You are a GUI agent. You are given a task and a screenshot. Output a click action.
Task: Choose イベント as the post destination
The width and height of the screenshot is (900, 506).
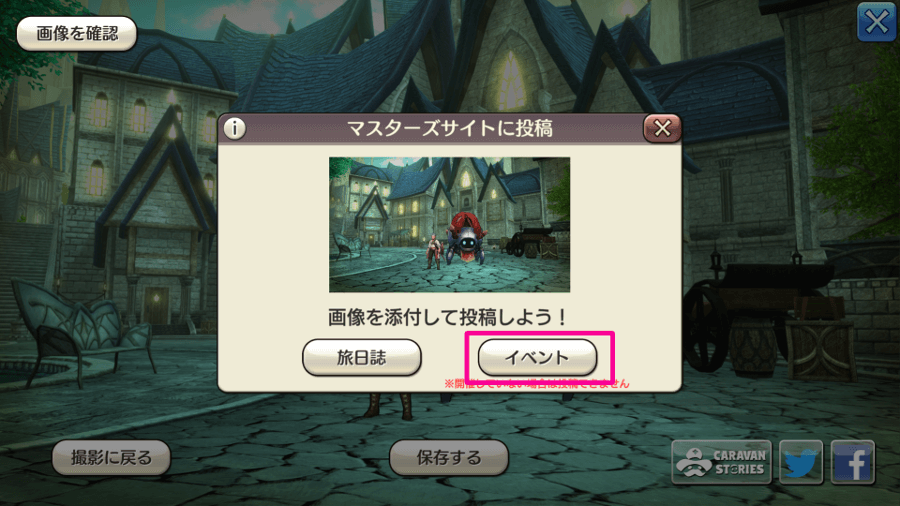click(537, 357)
